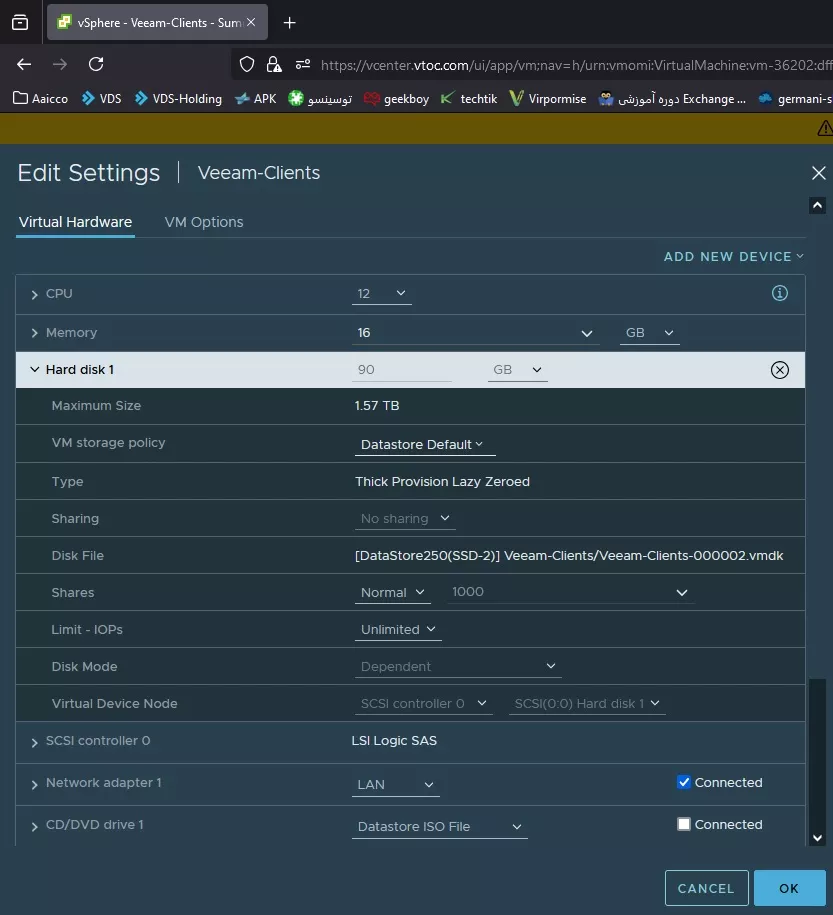Click the browser back arrow
The width and height of the screenshot is (833, 915).
(x=24, y=64)
